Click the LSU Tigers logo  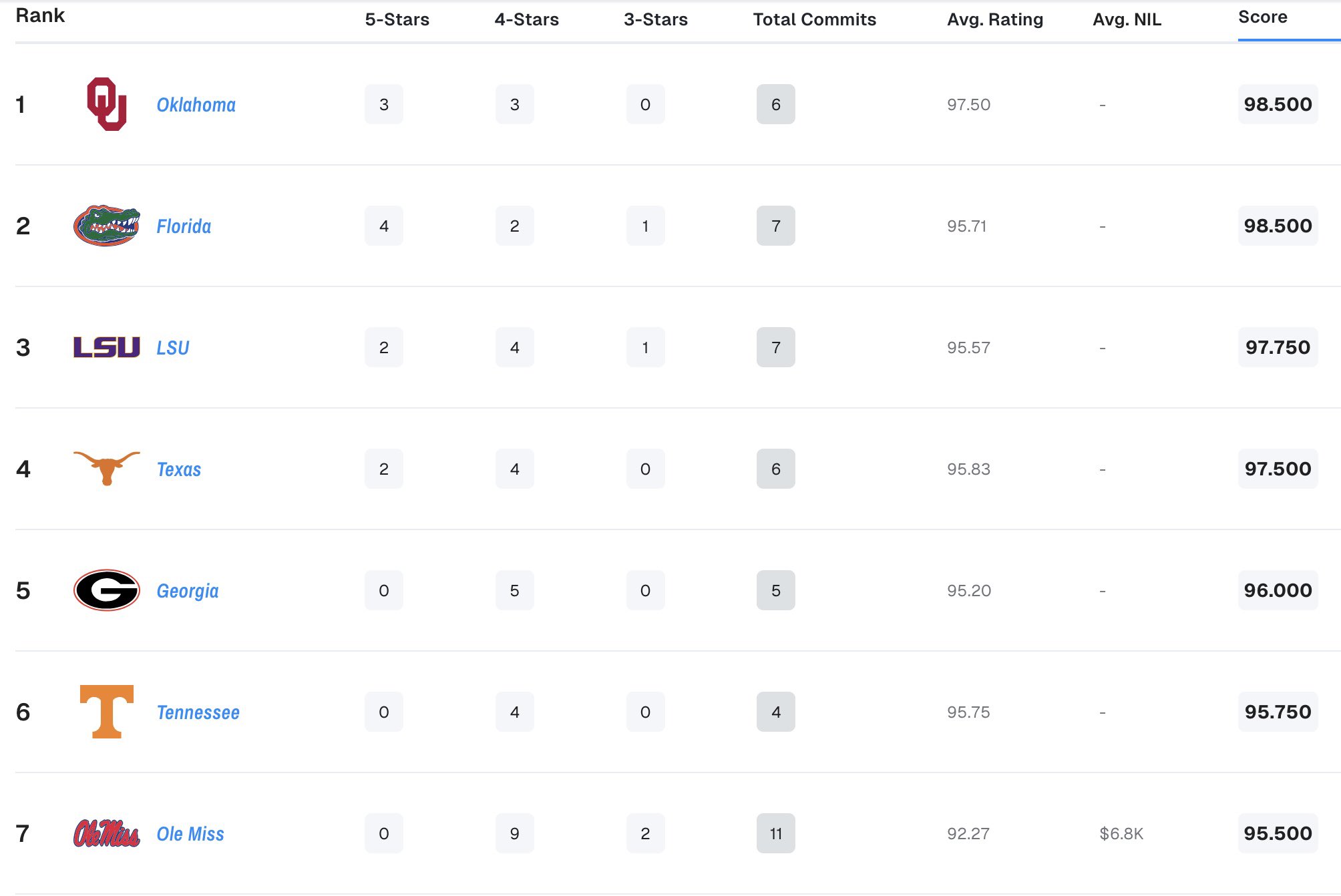(106, 347)
